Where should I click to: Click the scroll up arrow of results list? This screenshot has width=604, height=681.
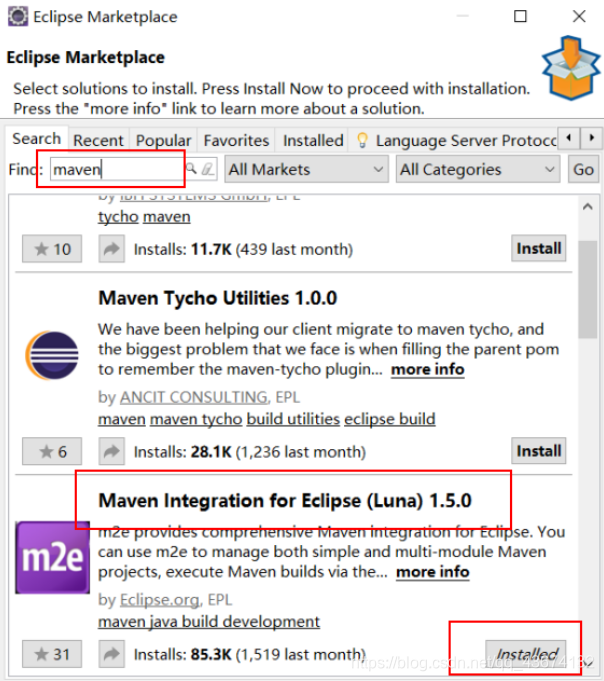(587, 207)
